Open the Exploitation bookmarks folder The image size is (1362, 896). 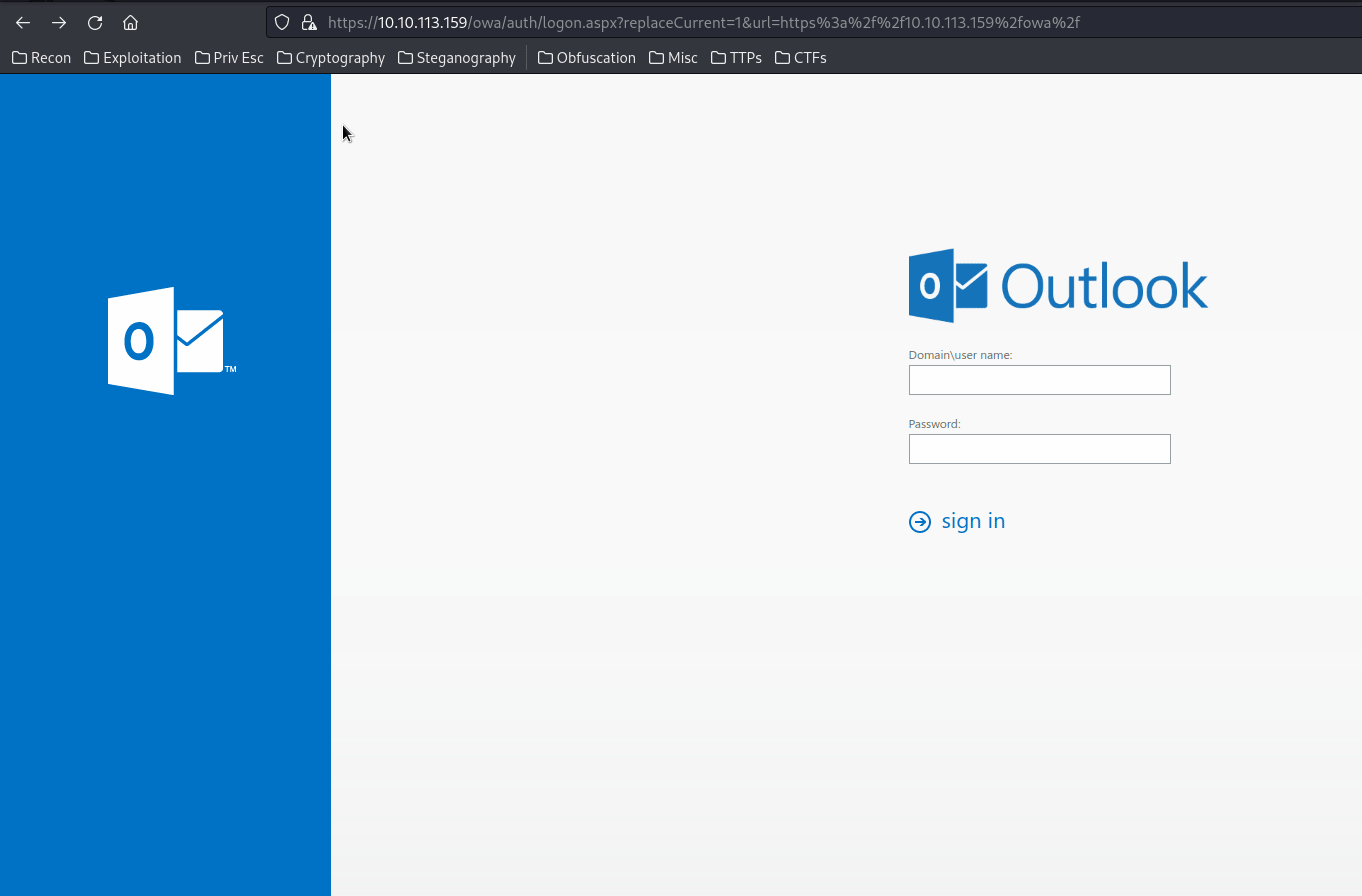coord(133,58)
